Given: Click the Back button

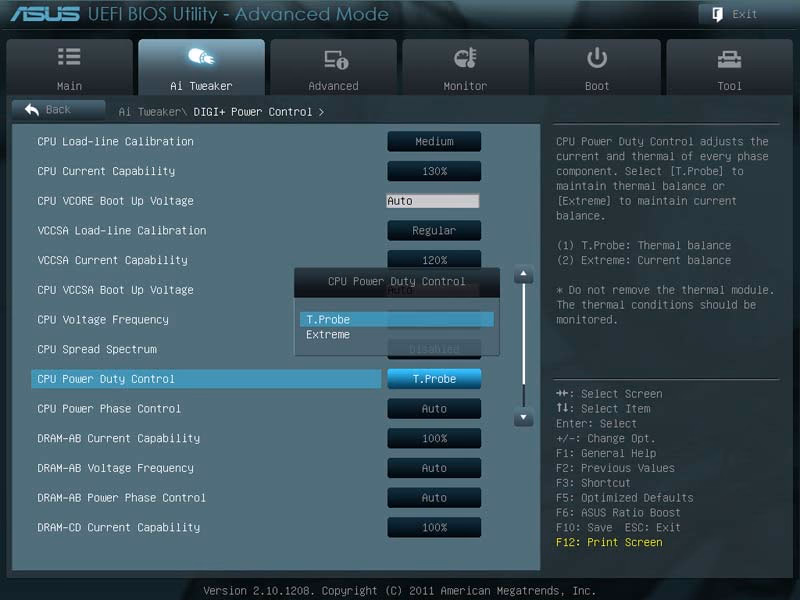Looking at the screenshot, I should coord(58,110).
